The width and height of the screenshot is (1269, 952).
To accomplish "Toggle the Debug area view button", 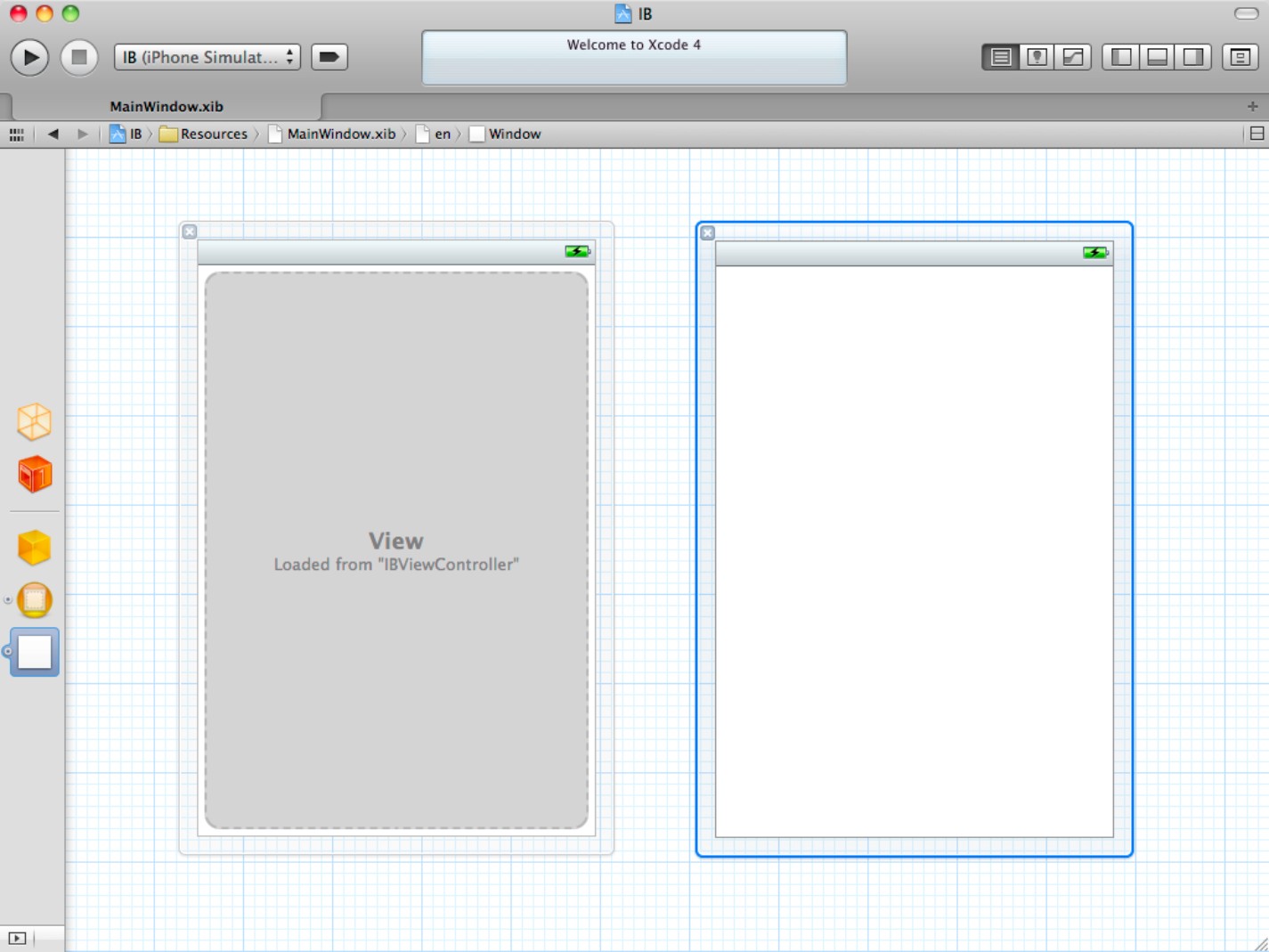I will pos(1157,57).
